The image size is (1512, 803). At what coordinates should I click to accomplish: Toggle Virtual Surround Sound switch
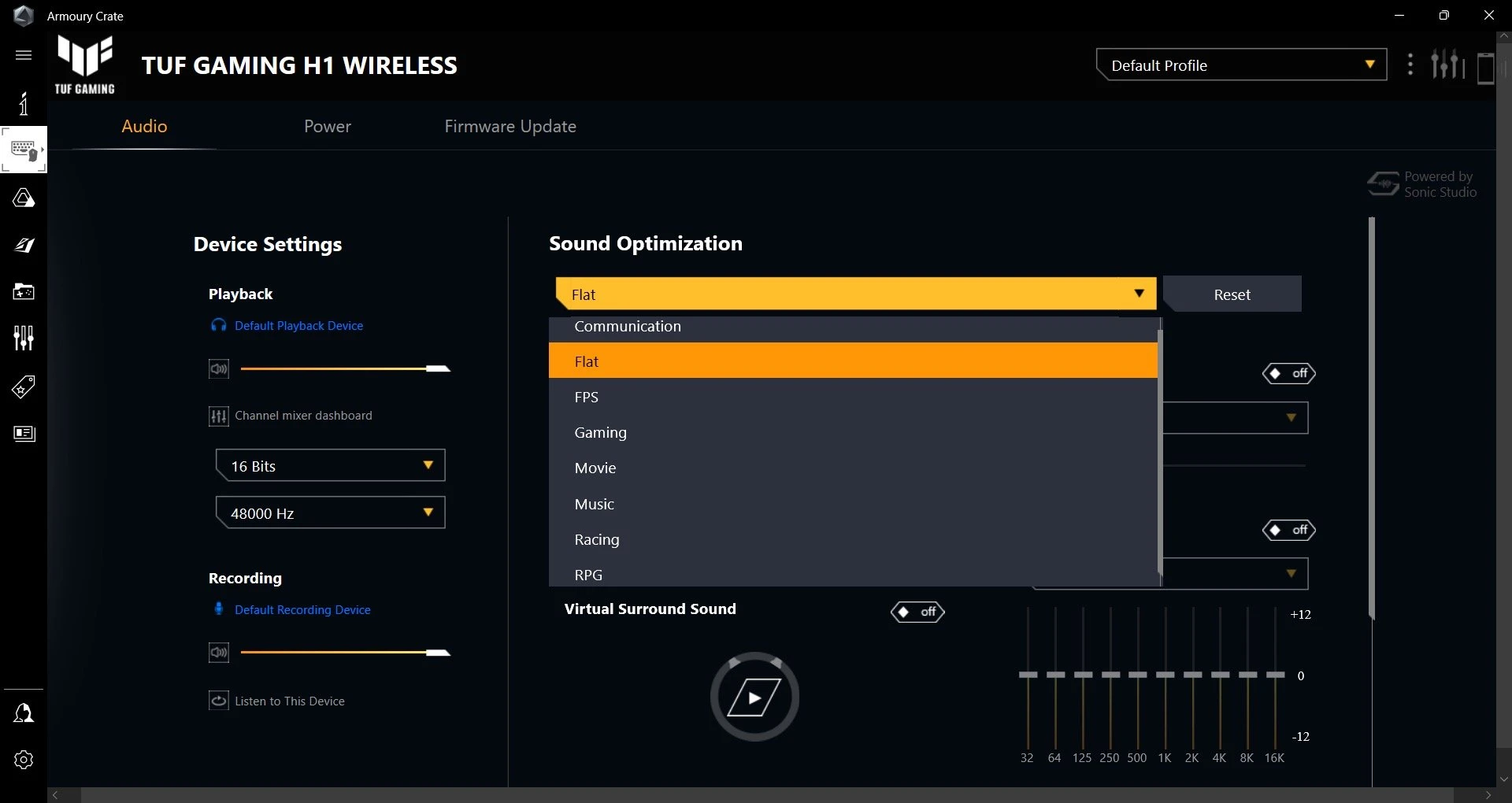[x=917, y=612]
